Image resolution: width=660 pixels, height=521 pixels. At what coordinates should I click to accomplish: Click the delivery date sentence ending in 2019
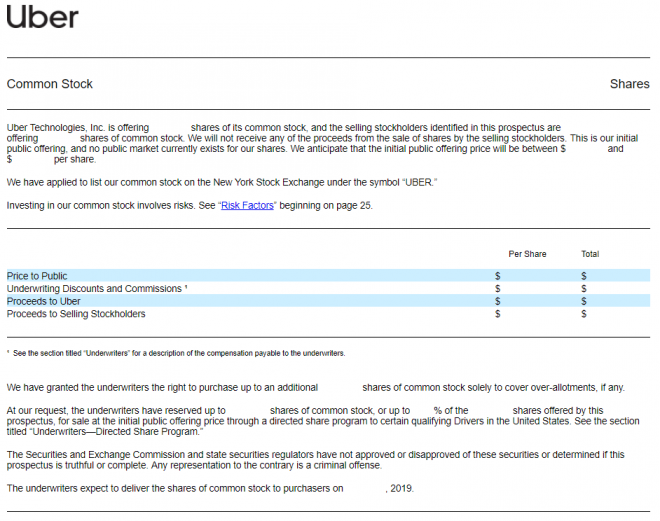(210, 488)
